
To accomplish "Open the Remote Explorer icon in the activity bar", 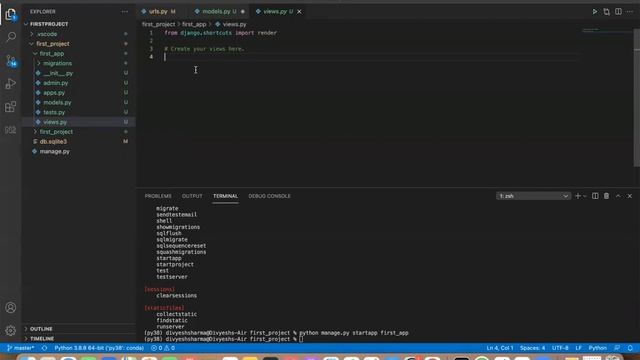I will [x=11, y=130].
